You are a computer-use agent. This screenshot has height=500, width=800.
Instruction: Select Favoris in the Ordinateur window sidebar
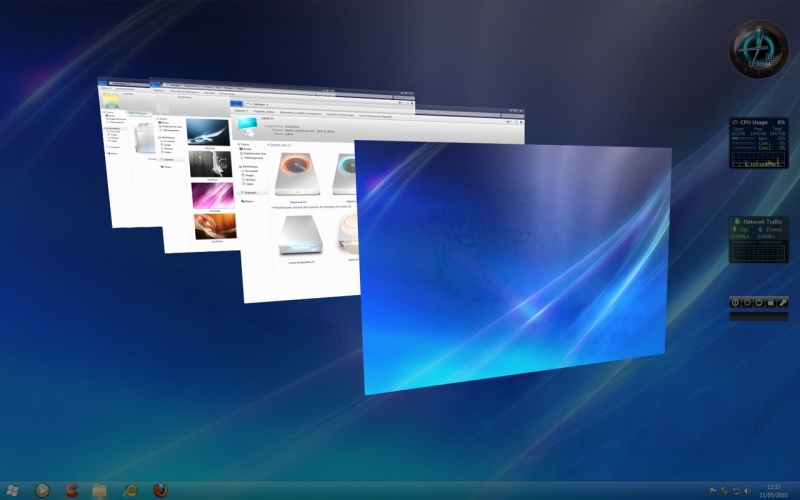coord(244,144)
